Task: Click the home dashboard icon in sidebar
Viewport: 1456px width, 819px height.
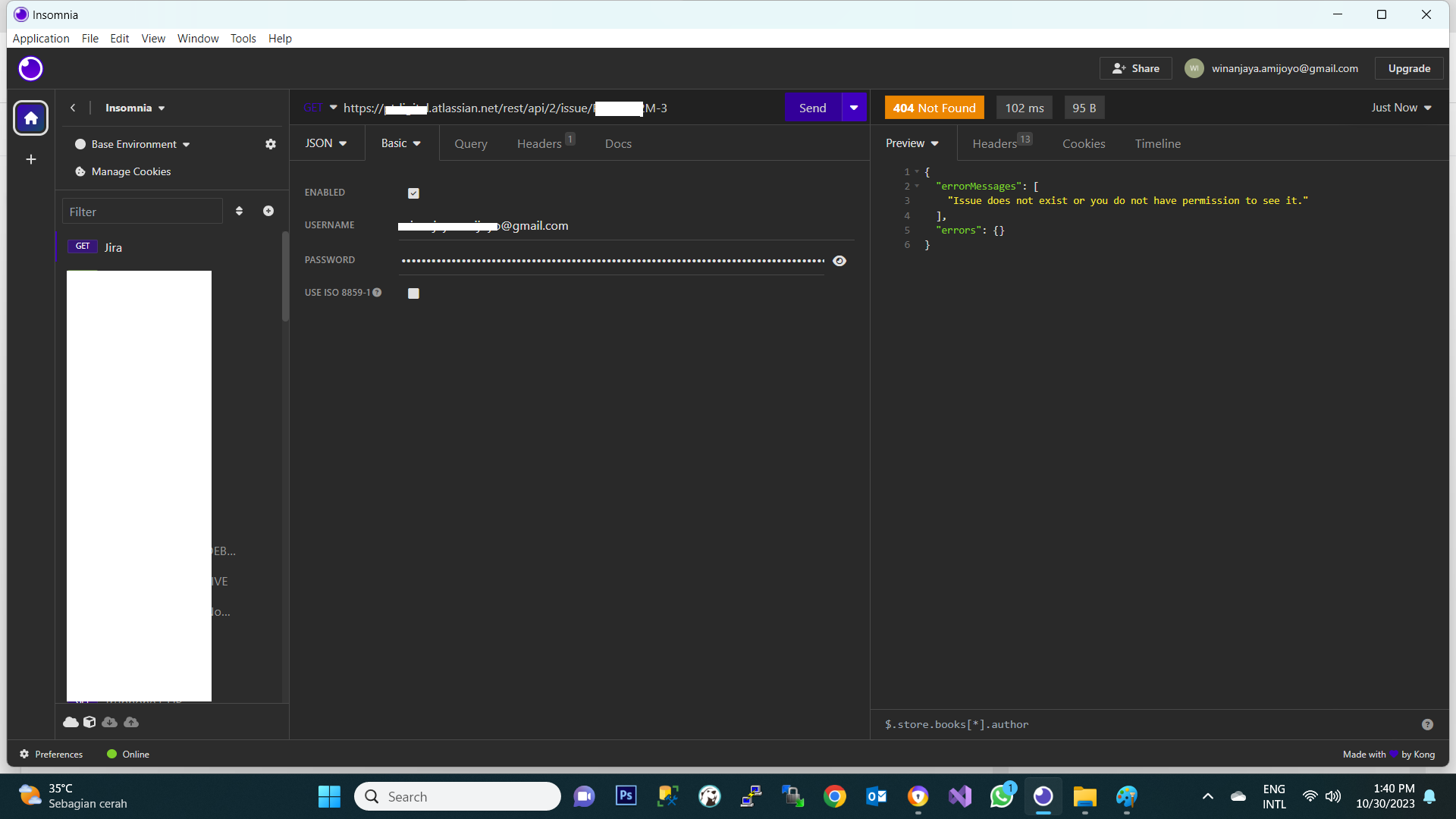Action: (30, 118)
